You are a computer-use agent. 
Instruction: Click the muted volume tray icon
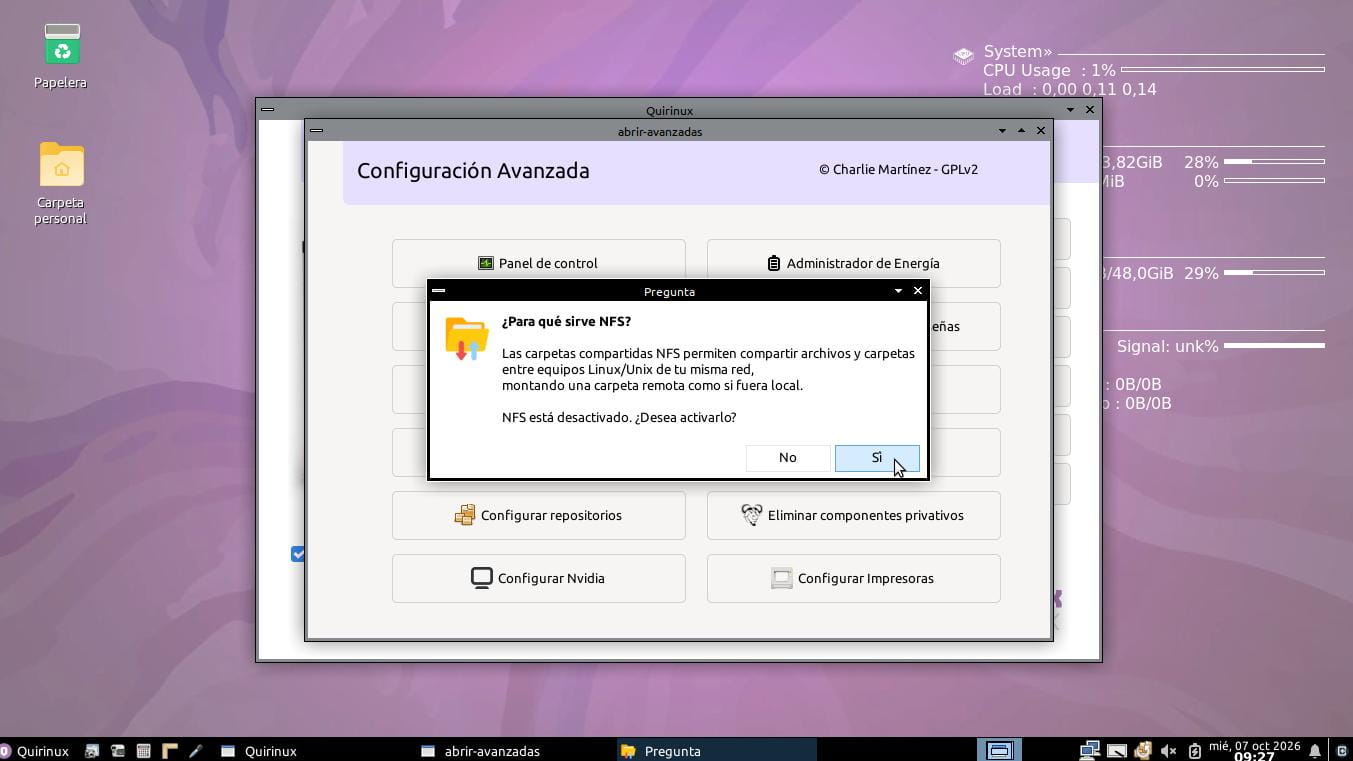click(x=1168, y=751)
